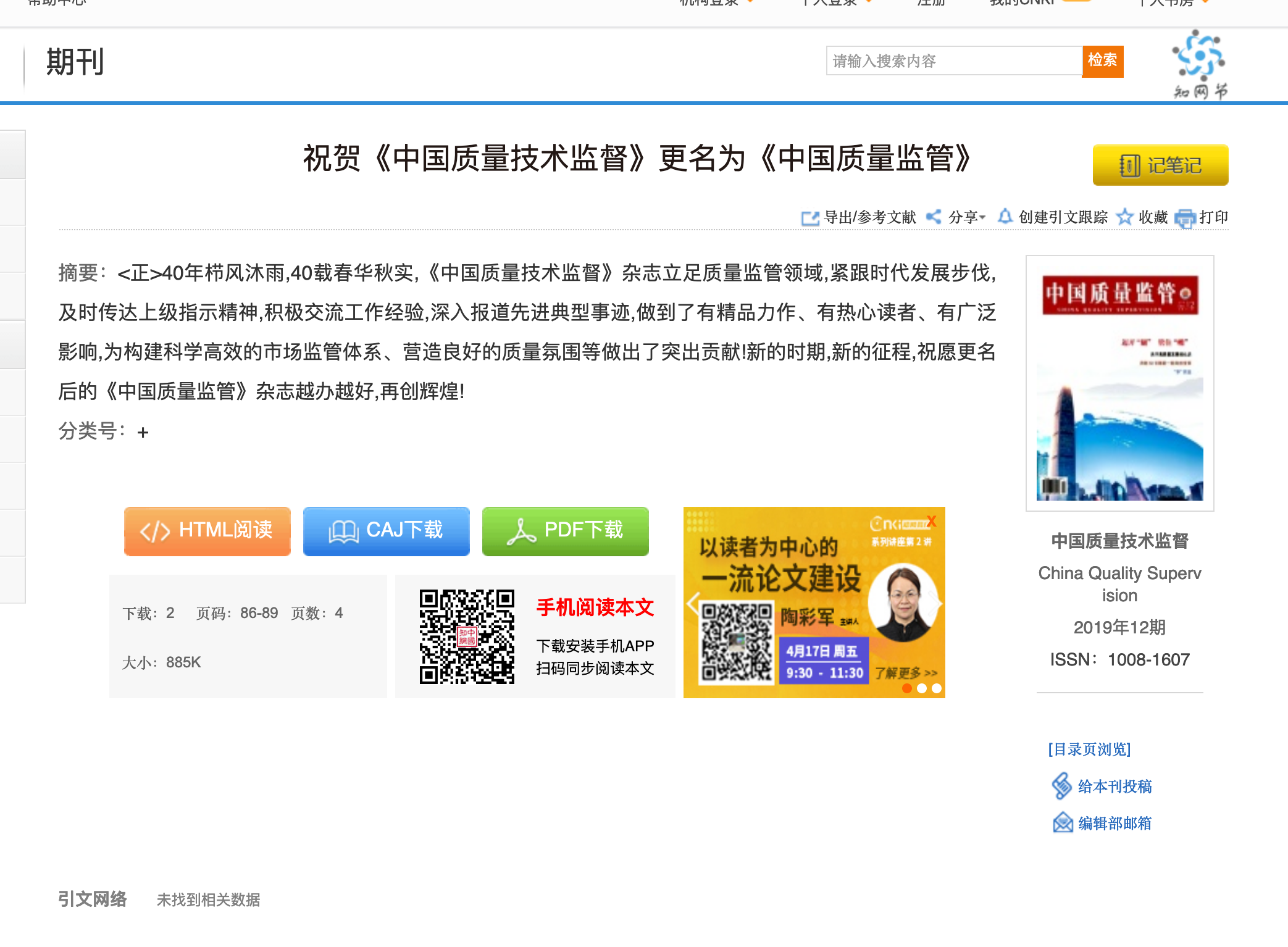Click the share icon
Screen dimensions: 1288x947
[x=934, y=217]
